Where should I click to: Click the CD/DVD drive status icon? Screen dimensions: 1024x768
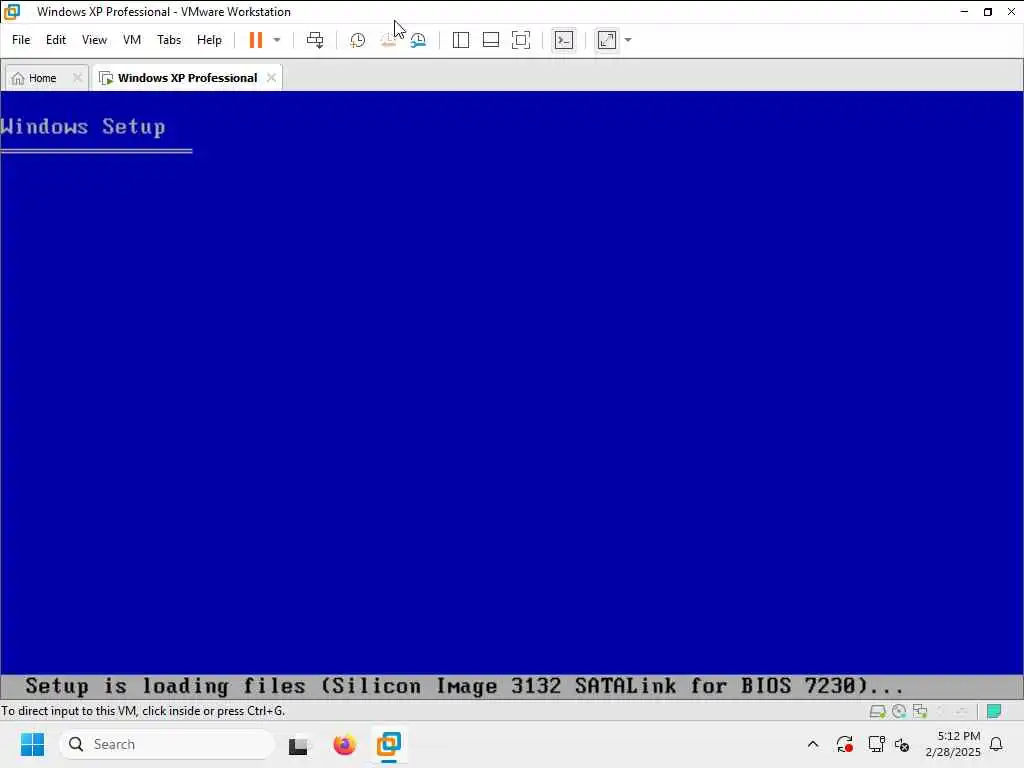tap(899, 711)
